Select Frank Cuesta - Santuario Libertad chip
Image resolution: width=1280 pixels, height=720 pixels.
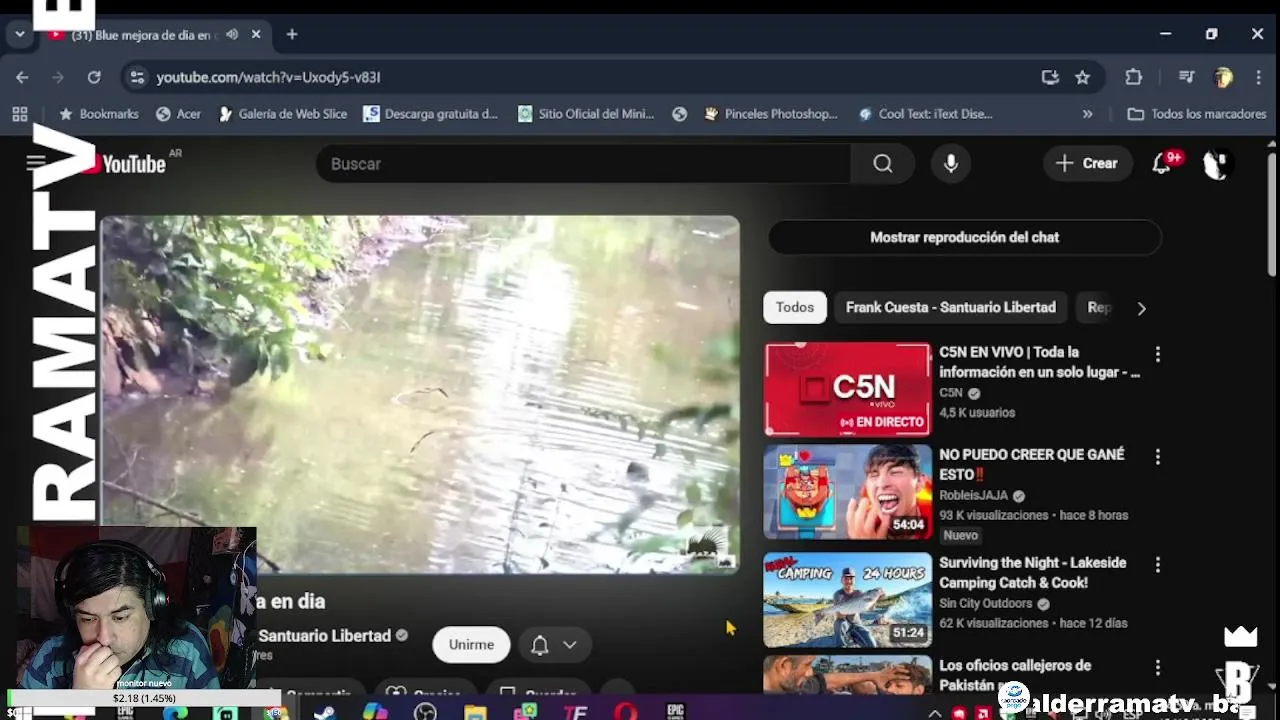pos(950,307)
